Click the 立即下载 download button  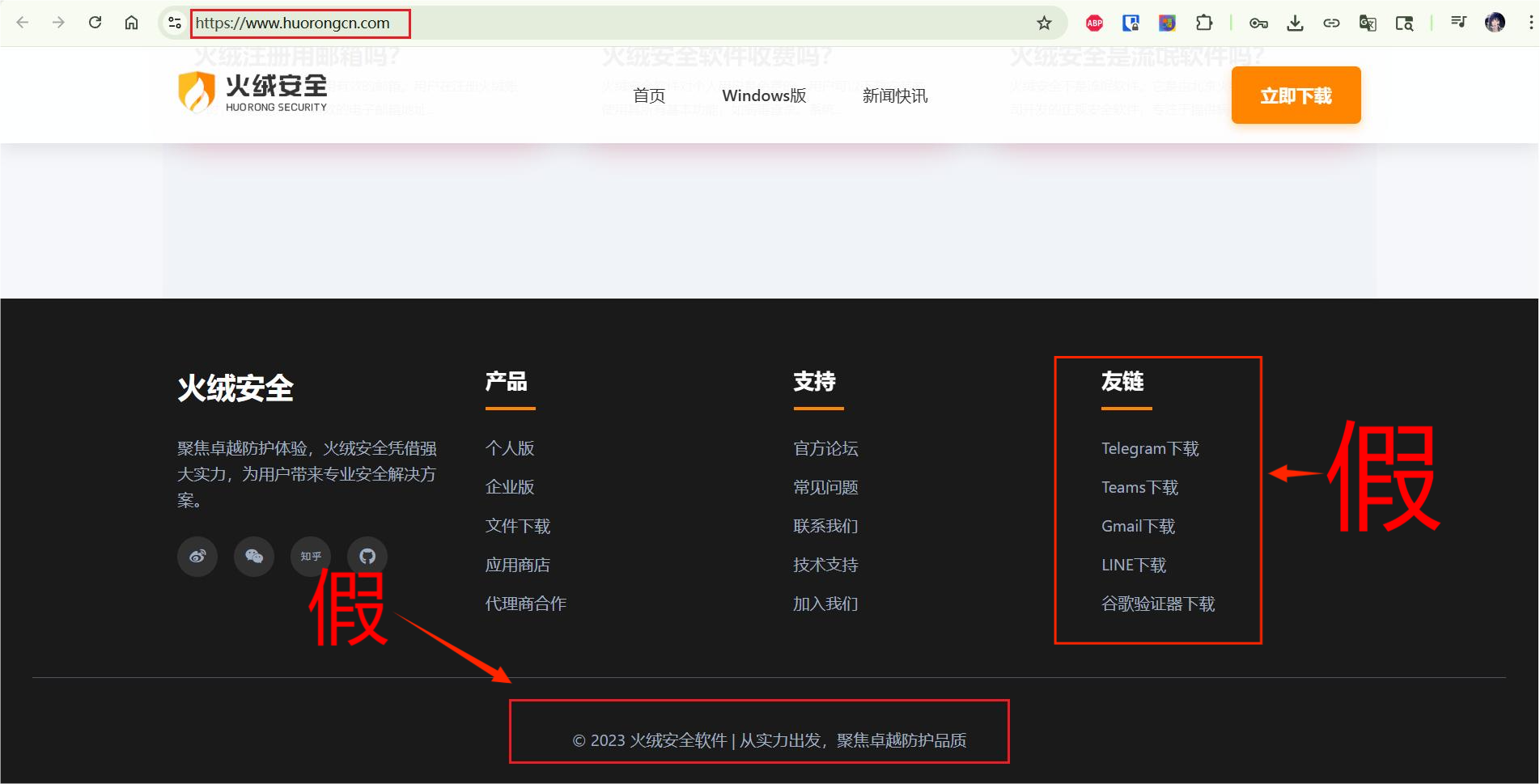(1295, 95)
